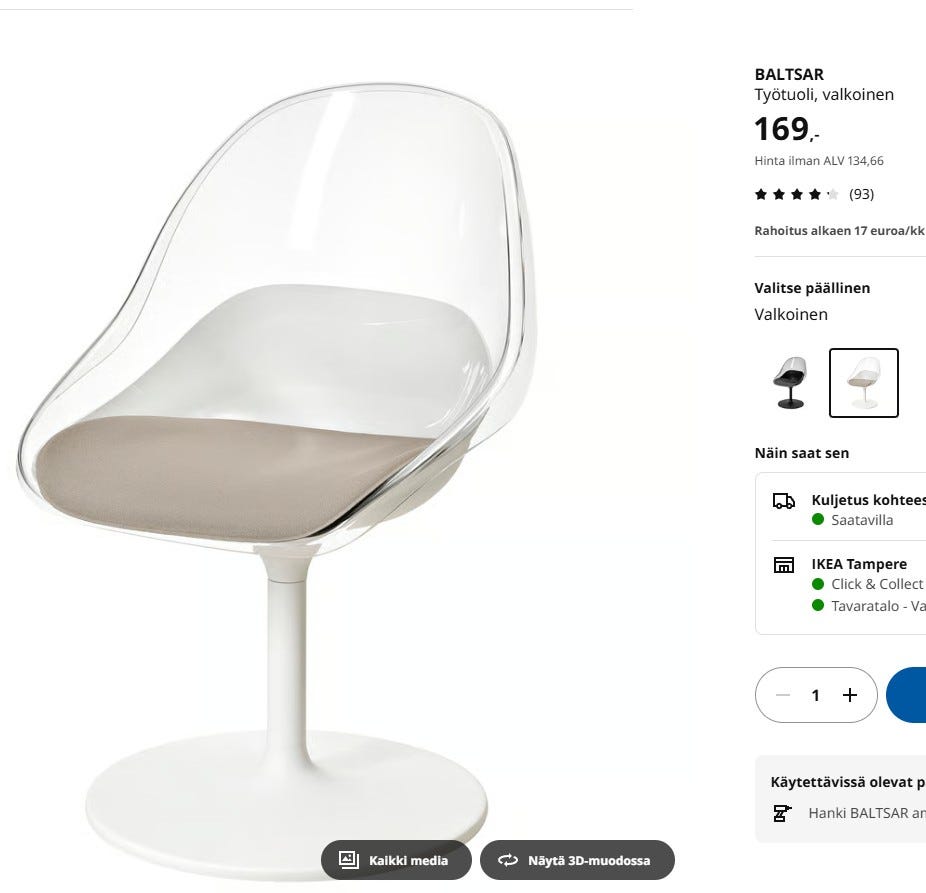Click the IKEA Tampere store icon
Viewport: 926px width, 893px height.
pyautogui.click(x=784, y=565)
